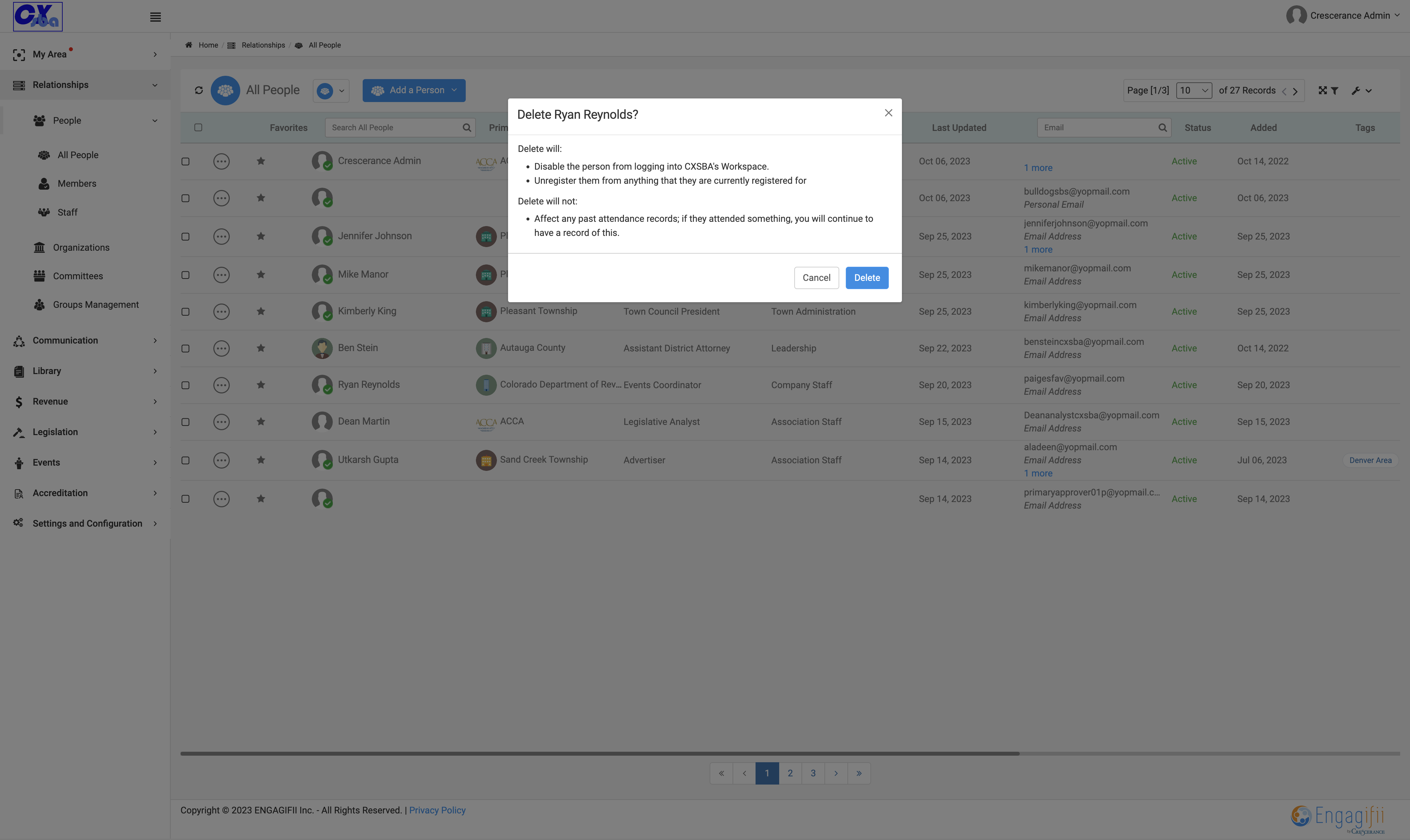
Task: Click the Crescerance Admin profile avatar
Action: click(1296, 16)
